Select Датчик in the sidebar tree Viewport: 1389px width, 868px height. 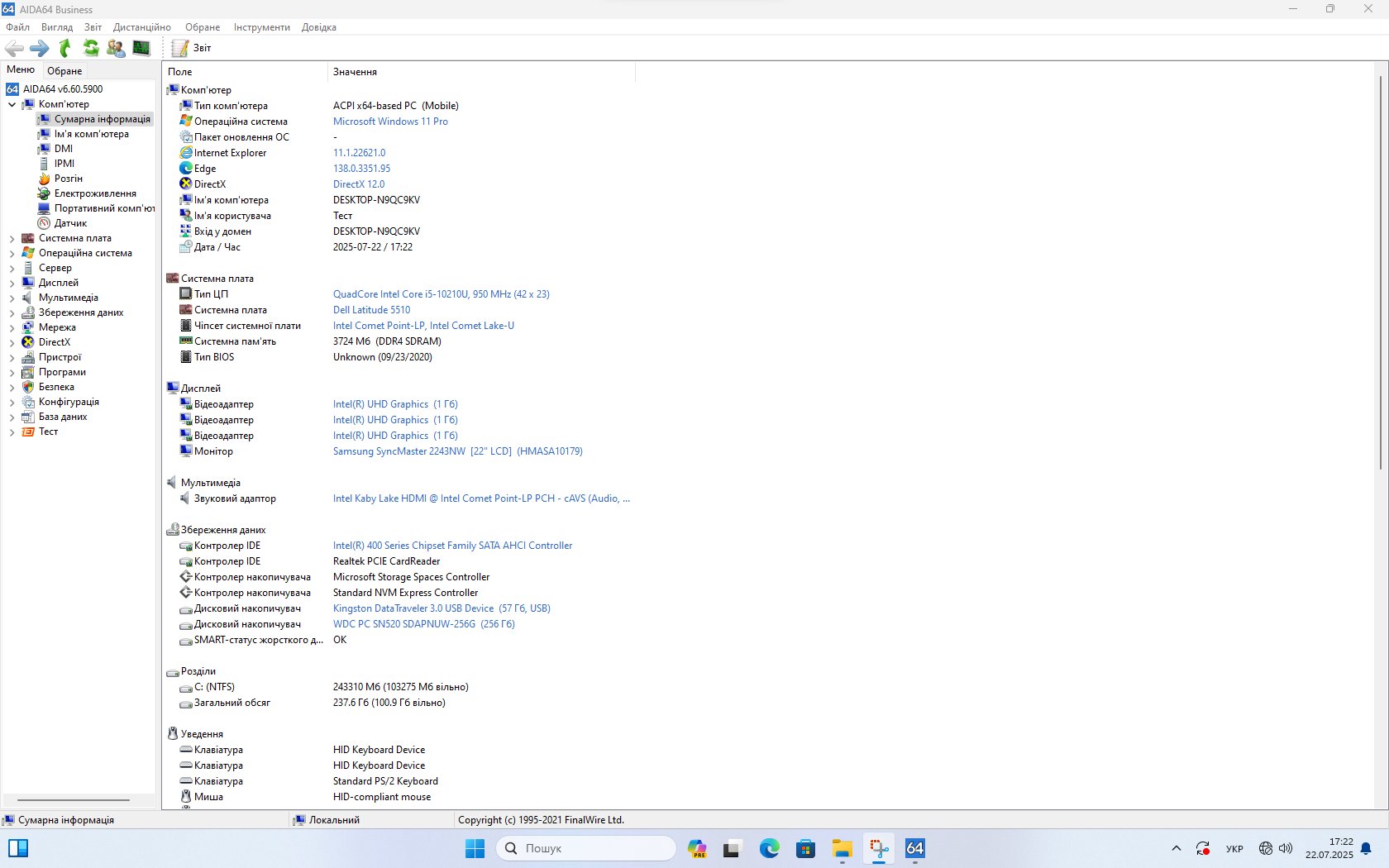[70, 223]
